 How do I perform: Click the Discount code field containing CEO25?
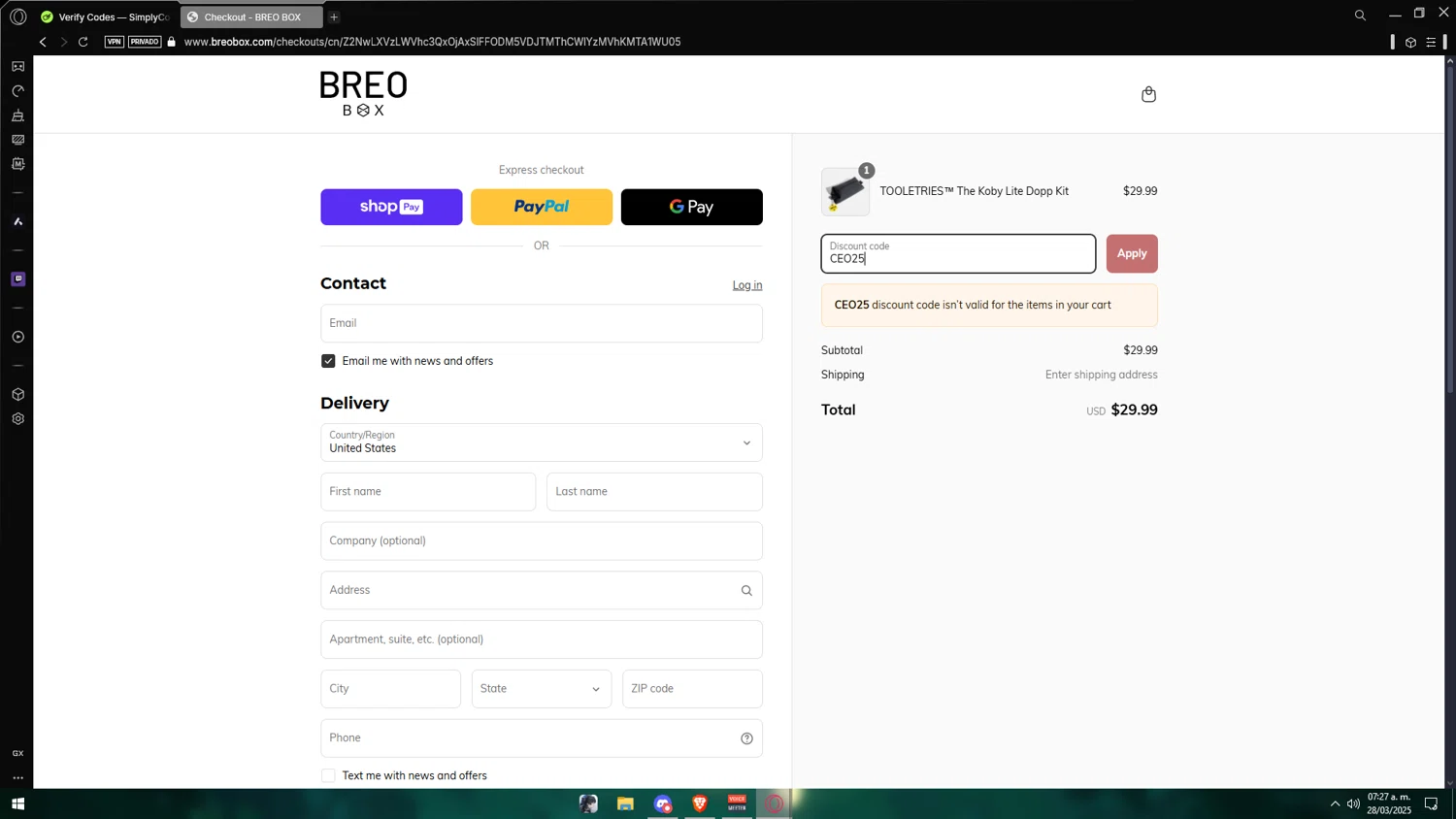pyautogui.click(x=958, y=253)
